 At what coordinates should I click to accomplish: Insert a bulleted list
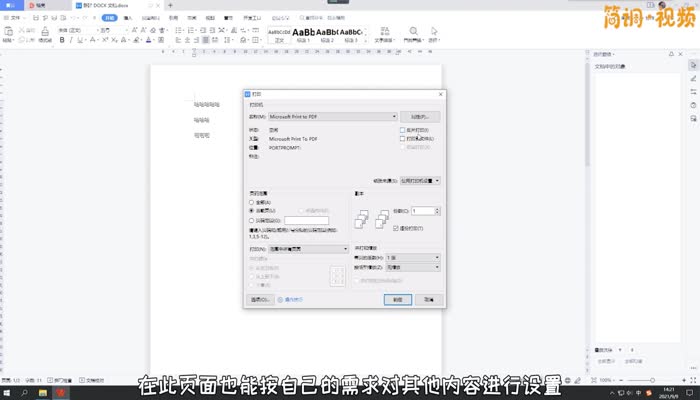tap(179, 30)
